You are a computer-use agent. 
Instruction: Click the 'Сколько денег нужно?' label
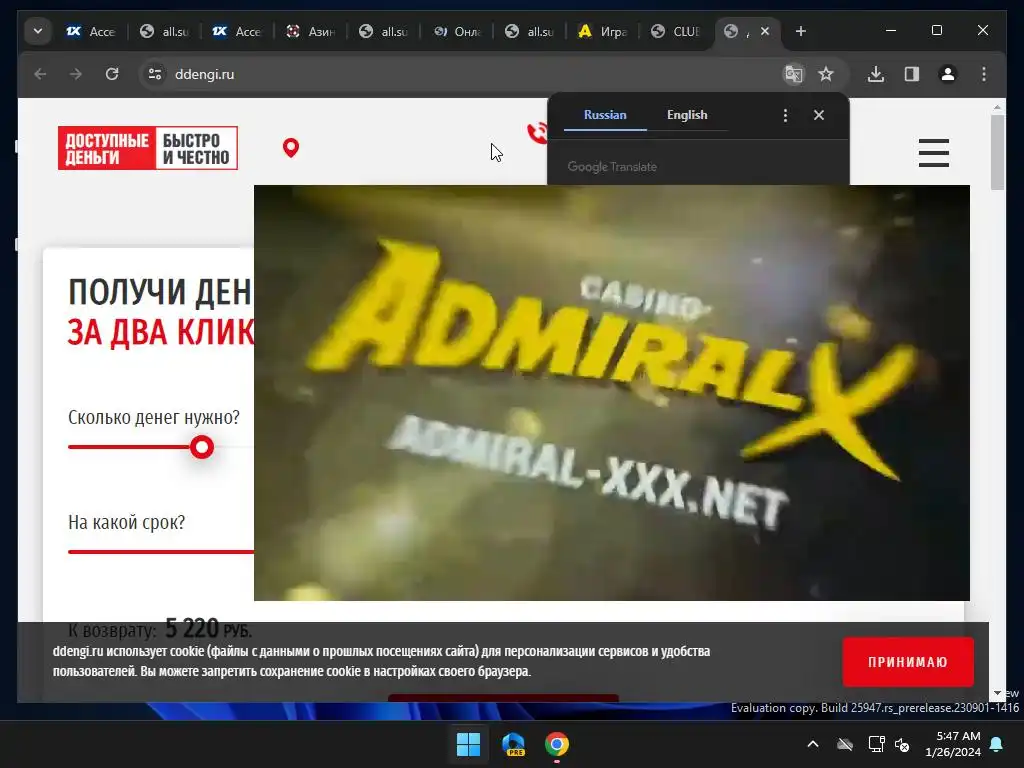pyautogui.click(x=154, y=417)
